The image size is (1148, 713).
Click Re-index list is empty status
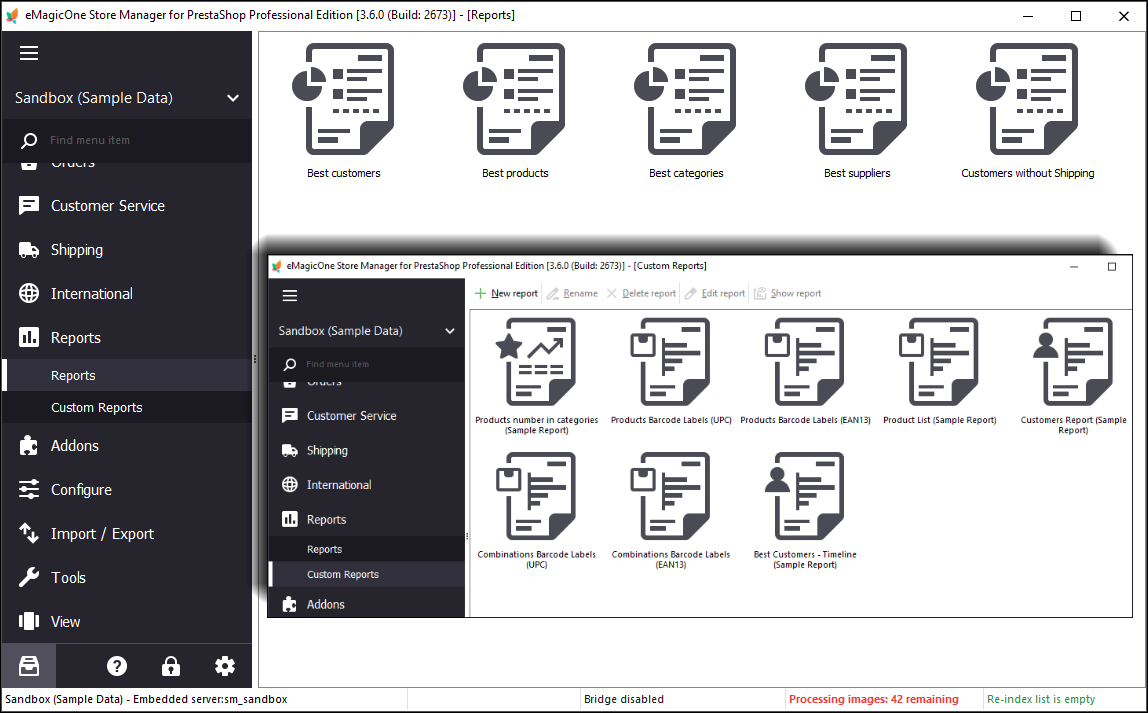1040,699
